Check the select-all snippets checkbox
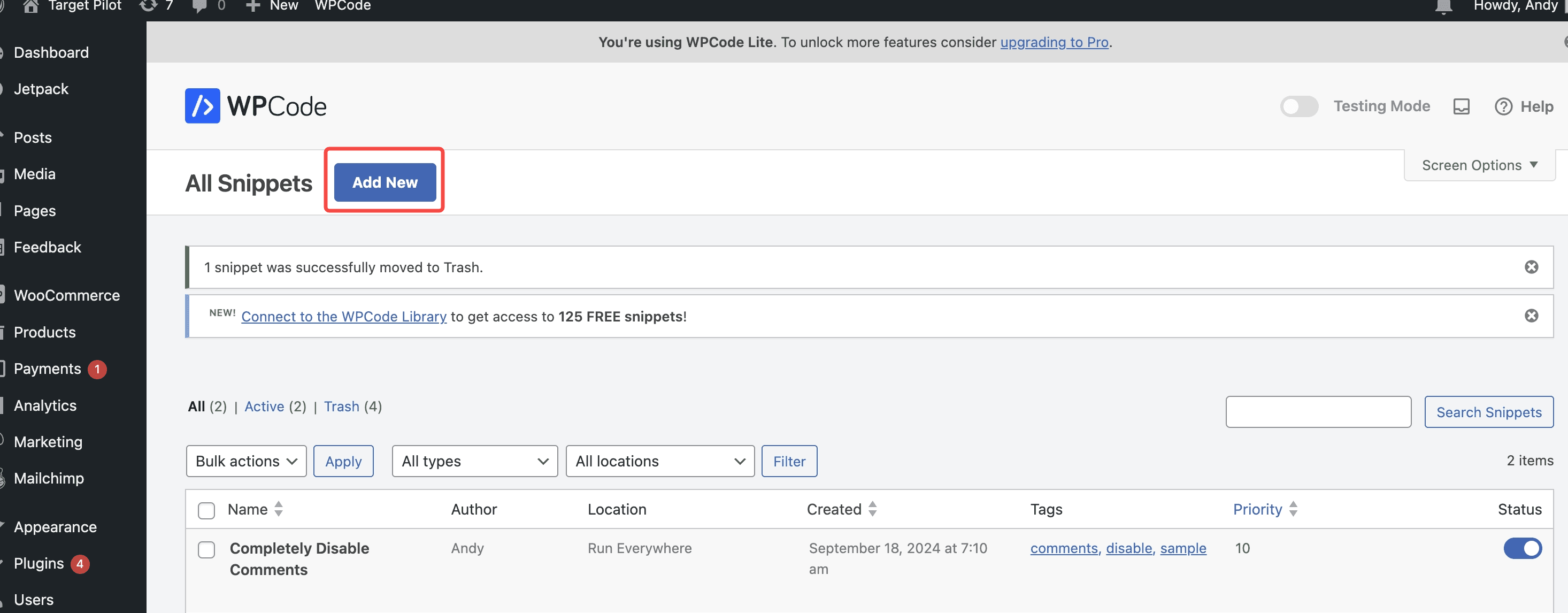 (x=206, y=510)
